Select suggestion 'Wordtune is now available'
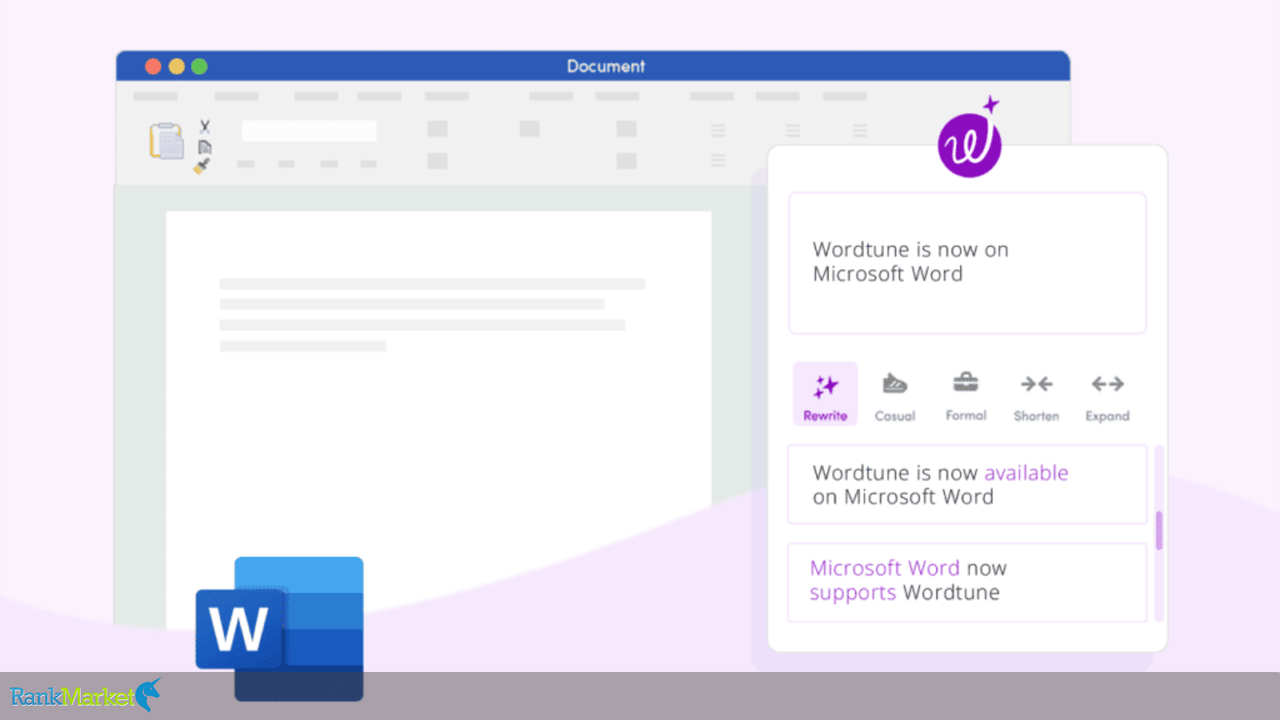Screen dimensions: 1280x720 [967, 485]
